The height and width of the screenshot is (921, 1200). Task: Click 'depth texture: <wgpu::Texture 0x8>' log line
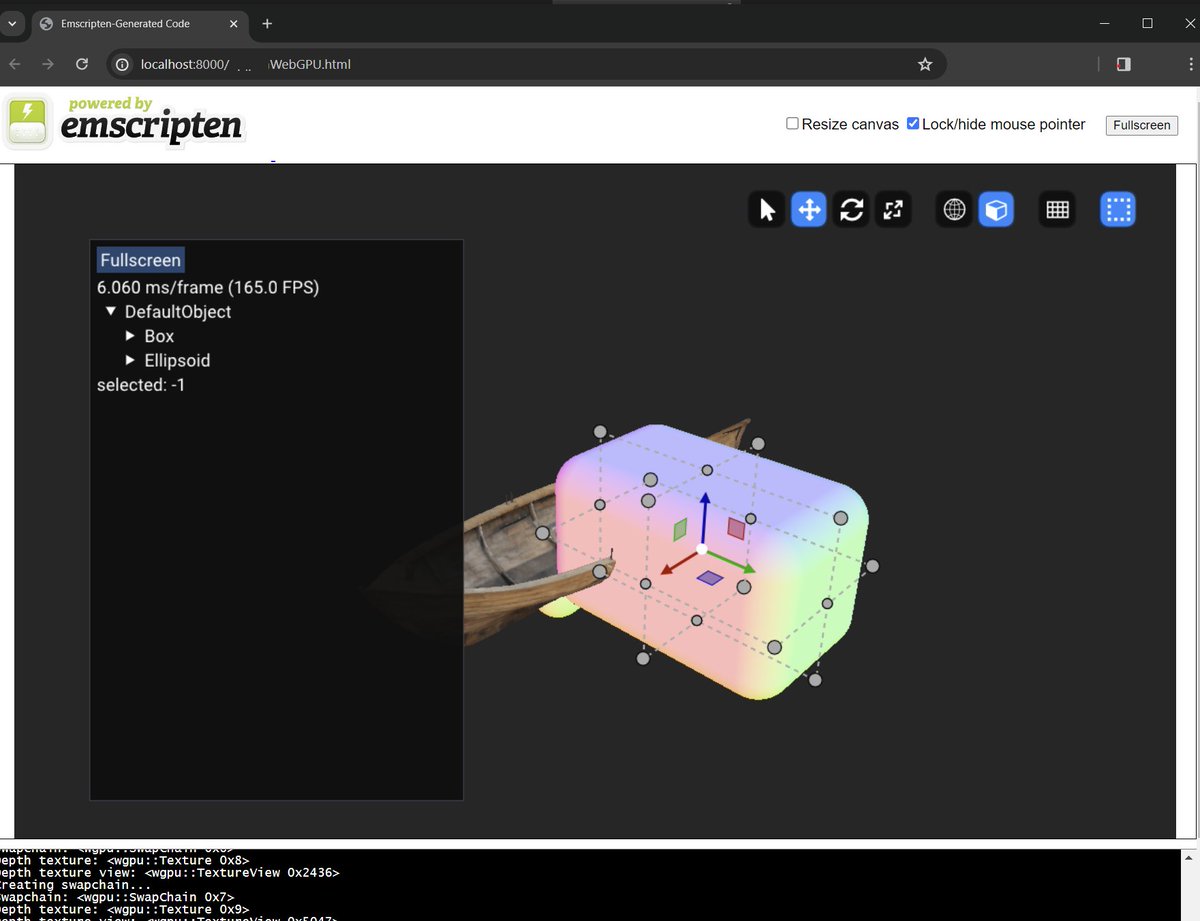[x=125, y=860]
